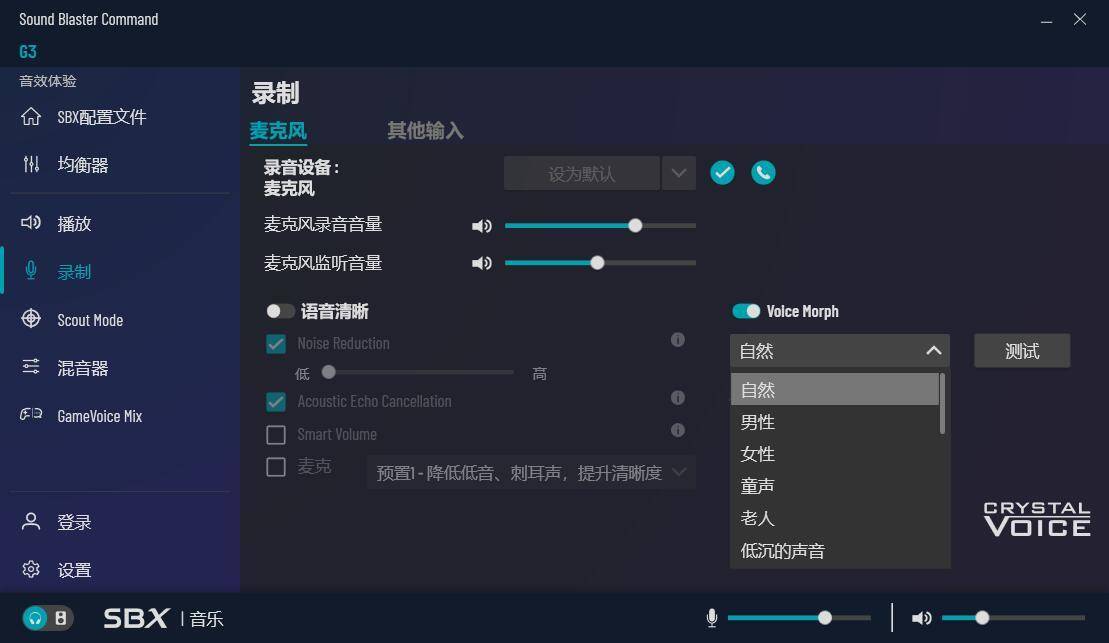Minimize the Sound Blaster Command window

click(x=1047, y=20)
